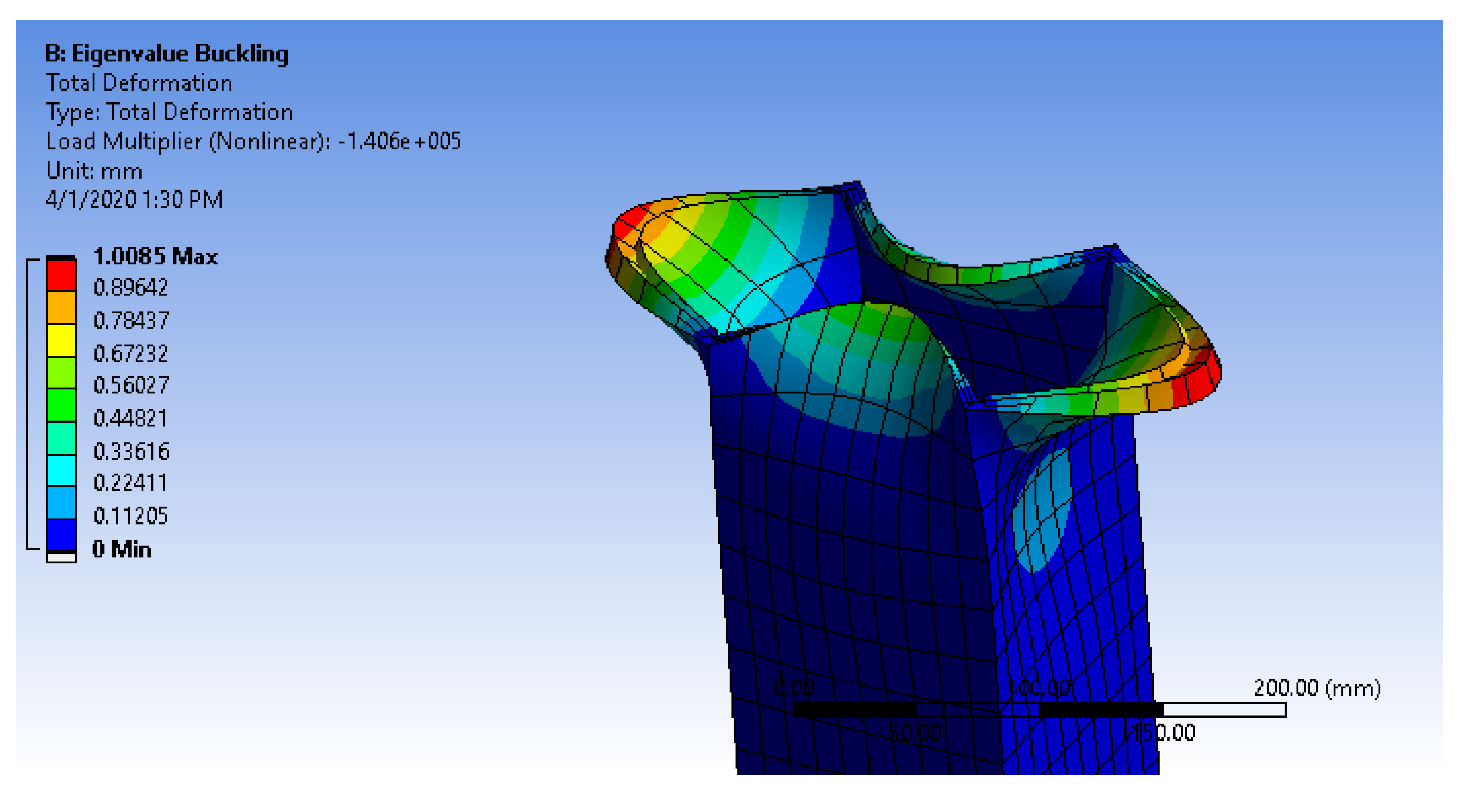Click the cyan legend color band
The image size is (1463, 812).
coord(61,470)
